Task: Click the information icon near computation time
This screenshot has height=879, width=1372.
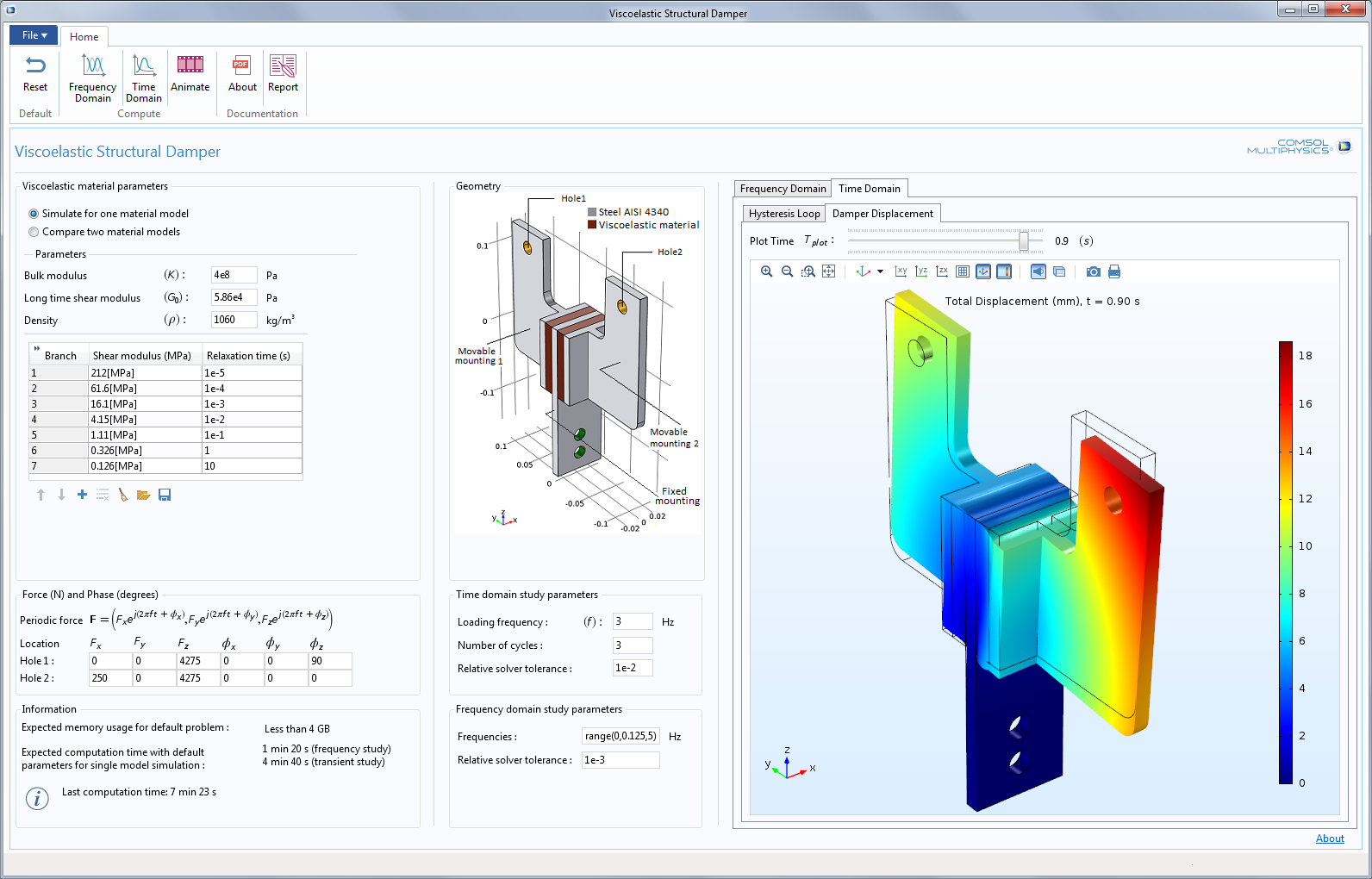Action: [x=37, y=799]
